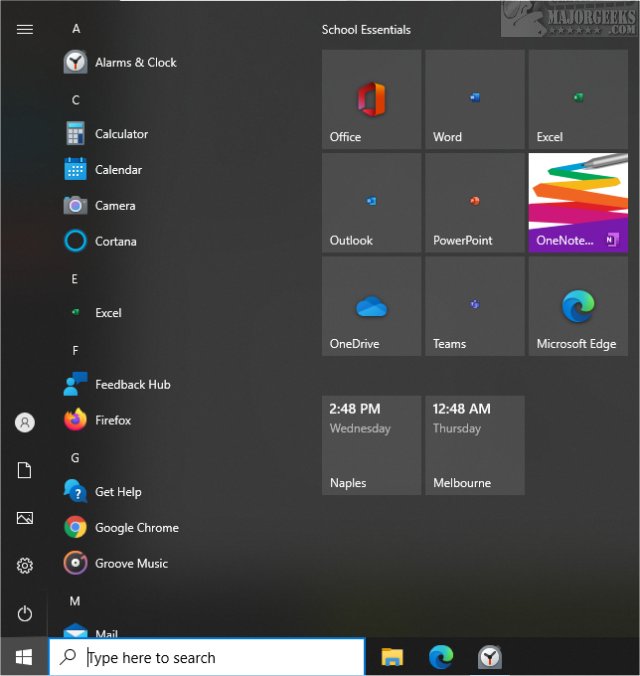Click the Windows Start button
Viewport: 640px width, 676px height.
pos(24,657)
